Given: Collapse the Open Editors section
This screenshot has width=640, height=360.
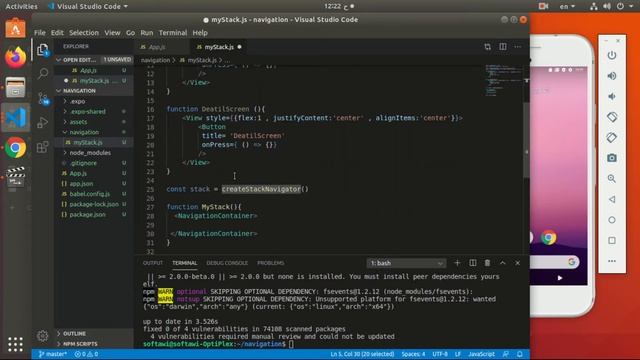Looking at the screenshot, I should click(x=94, y=60).
